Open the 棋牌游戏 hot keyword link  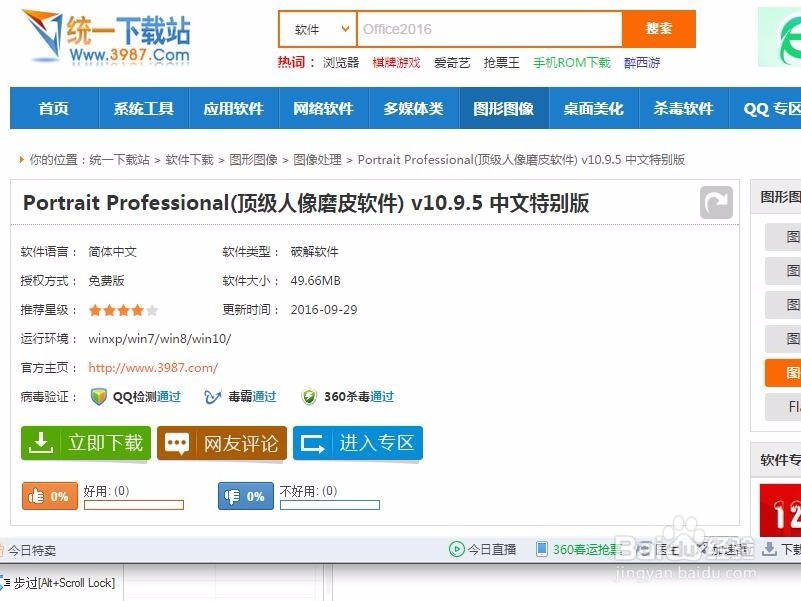396,63
